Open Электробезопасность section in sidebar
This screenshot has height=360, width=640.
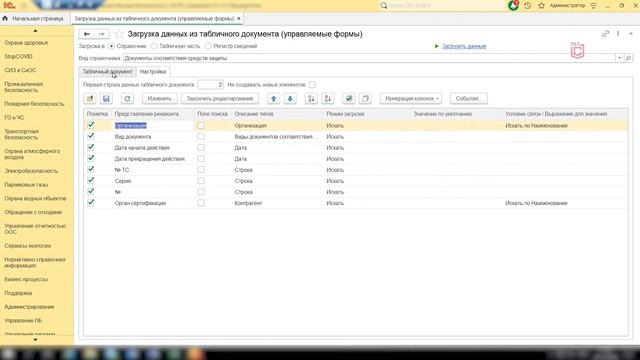[31, 171]
